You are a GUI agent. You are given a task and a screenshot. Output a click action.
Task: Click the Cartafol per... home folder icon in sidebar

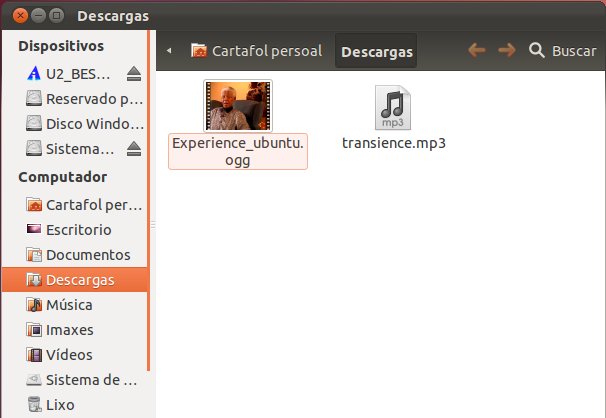coord(34,204)
